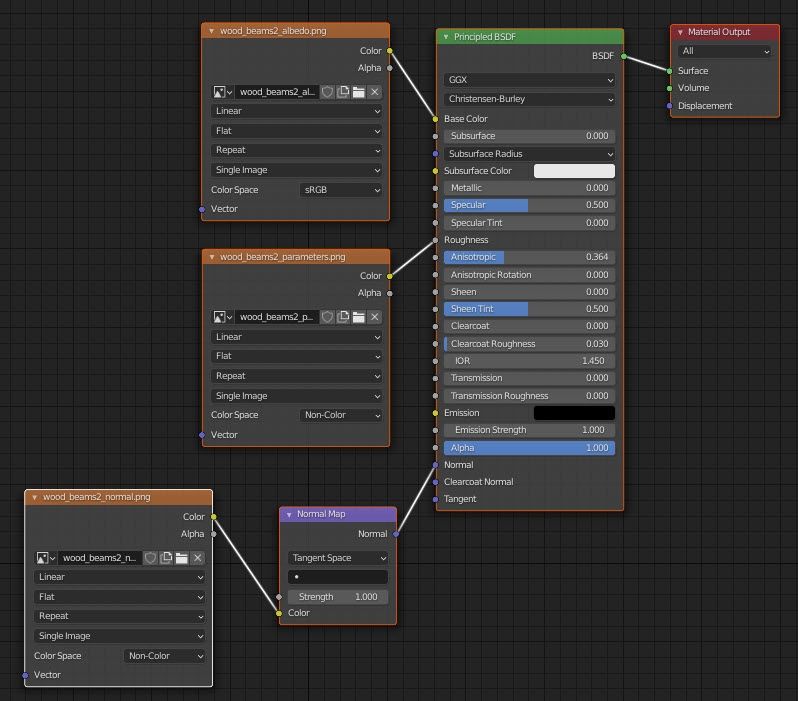The height and width of the screenshot is (701, 798).
Task: Click open-folder icon in wood_beams2_normal node
Action: coord(181,558)
